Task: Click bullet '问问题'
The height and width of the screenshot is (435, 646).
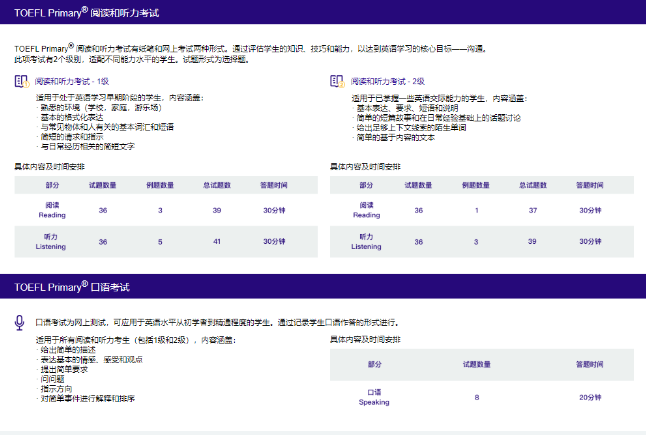Action: click(52, 379)
